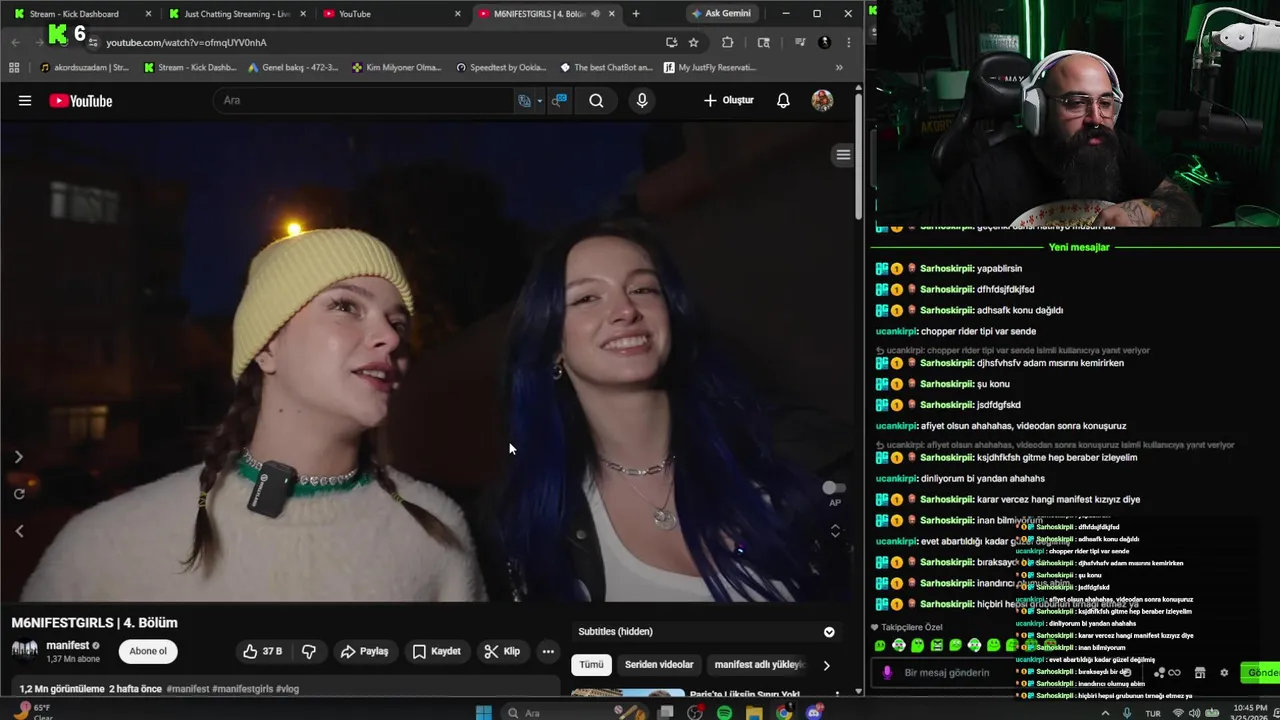The height and width of the screenshot is (720, 1280).
Task: Switch to Stream - Kick Dashboard tab
Action: pos(82,14)
